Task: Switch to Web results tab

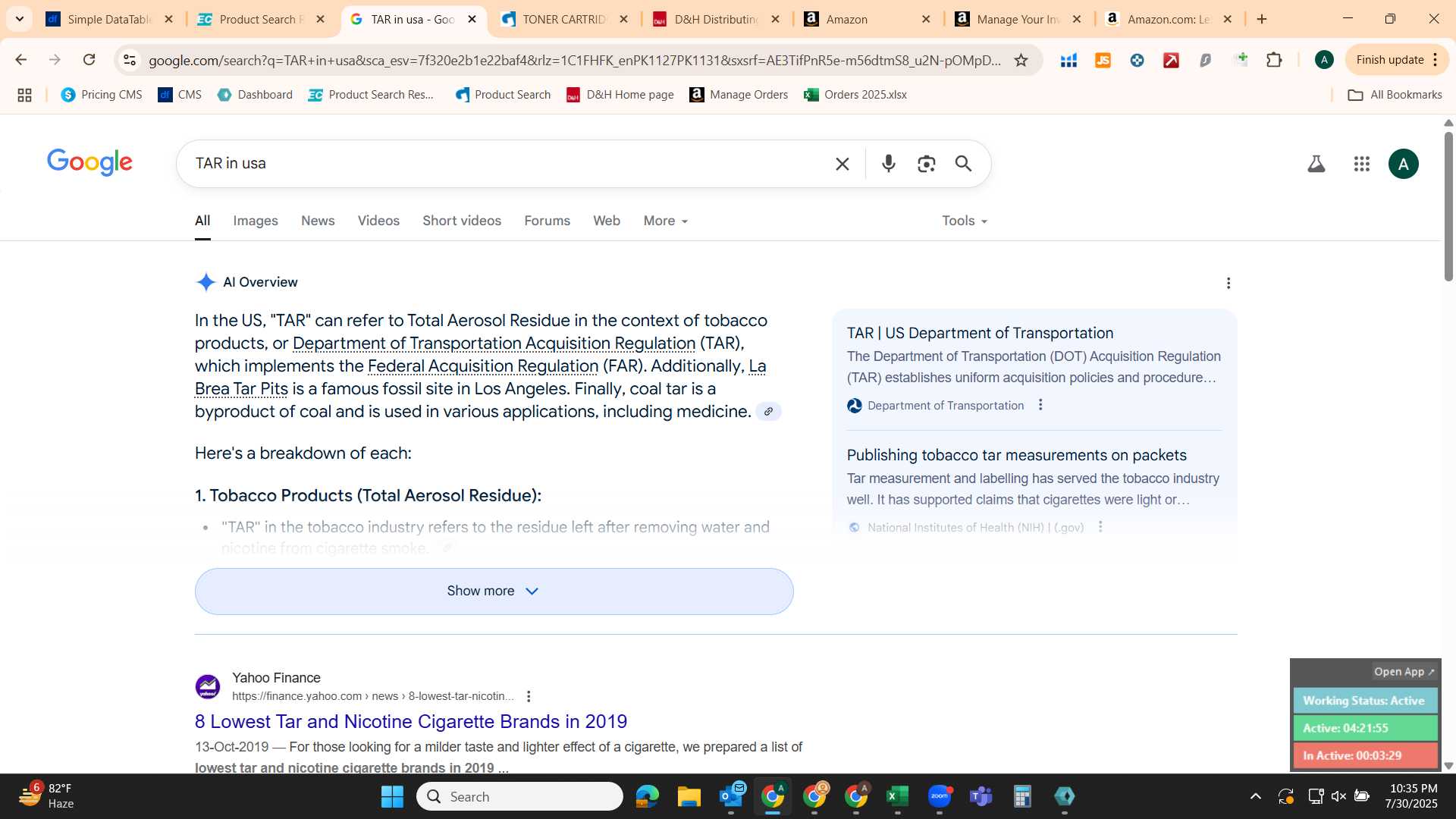Action: coord(606,221)
